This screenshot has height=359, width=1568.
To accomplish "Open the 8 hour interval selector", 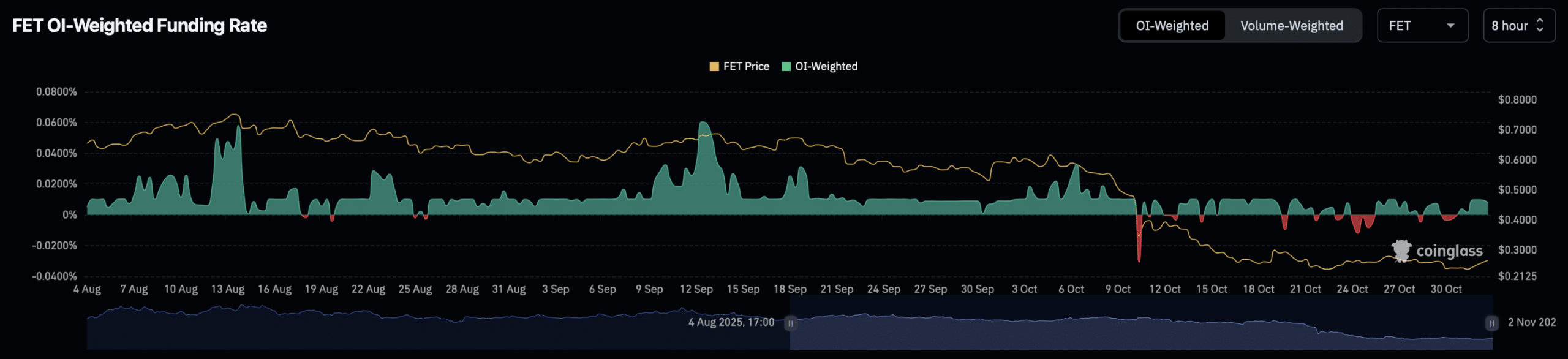I will click(x=1518, y=26).
